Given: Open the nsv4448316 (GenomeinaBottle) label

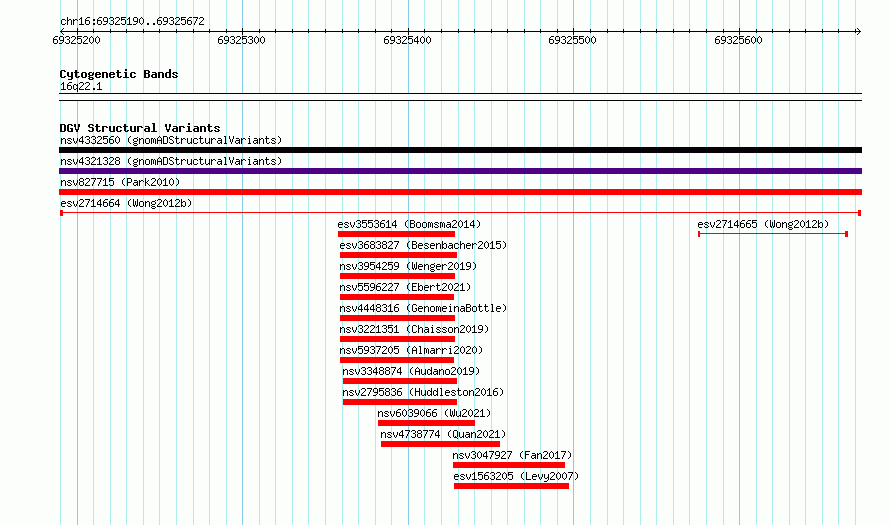Looking at the screenshot, I should tap(423, 308).
